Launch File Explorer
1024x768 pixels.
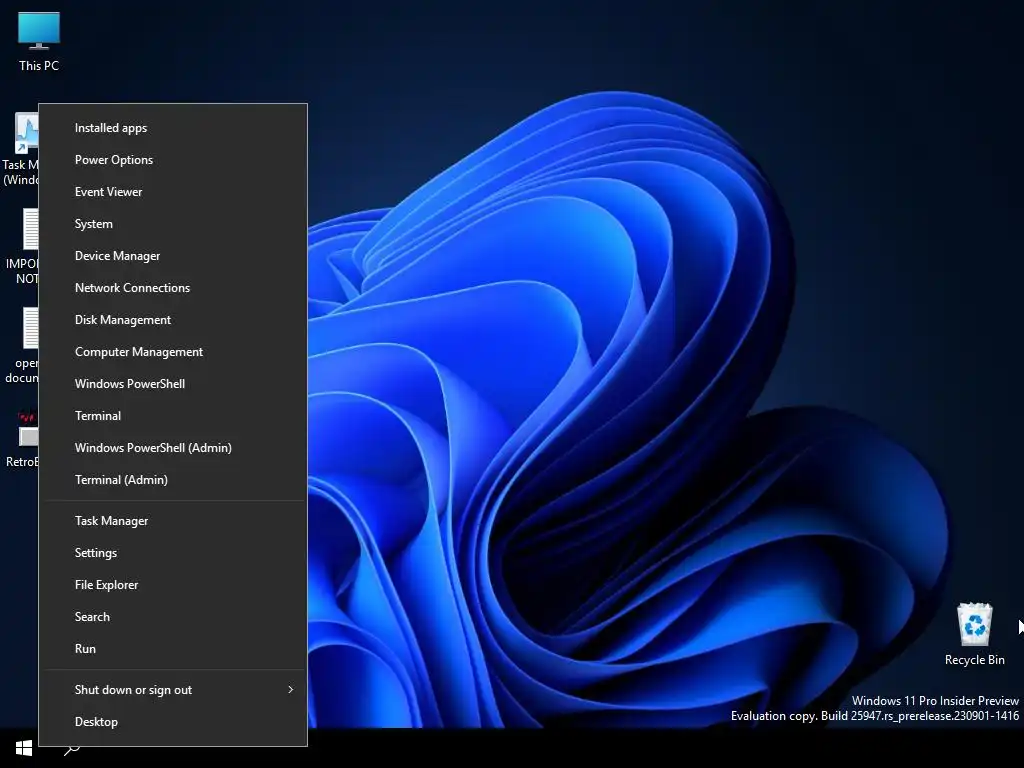(173, 585)
